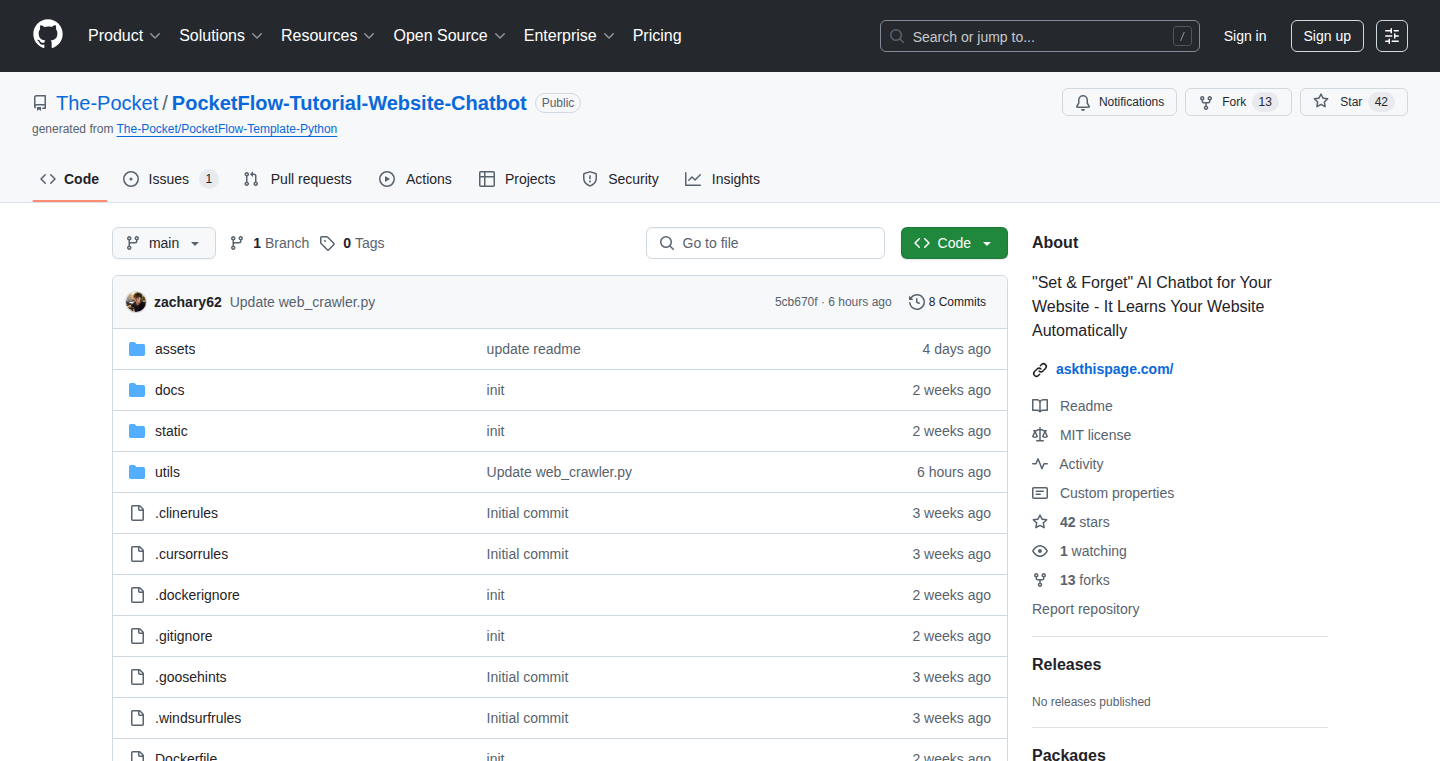Viewport: 1440px width, 761px height.
Task: Open the Security tab
Action: coord(621,179)
